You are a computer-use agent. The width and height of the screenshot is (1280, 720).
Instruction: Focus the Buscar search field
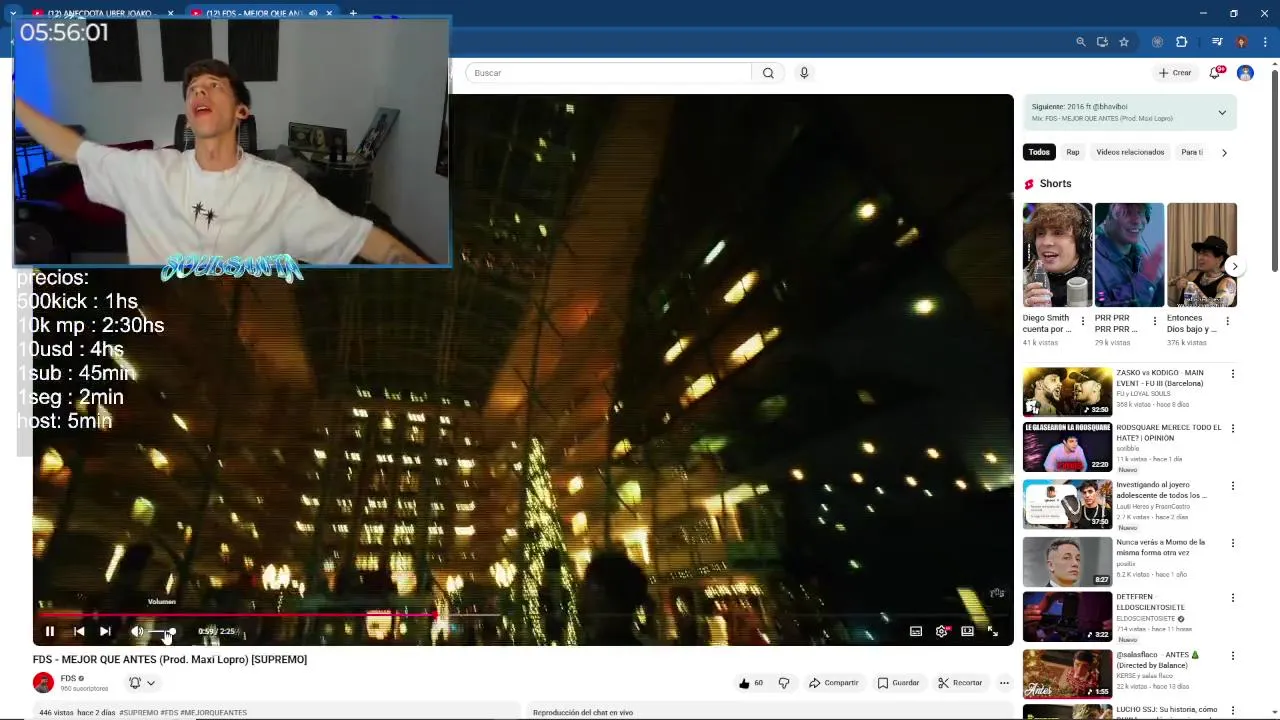pos(608,73)
